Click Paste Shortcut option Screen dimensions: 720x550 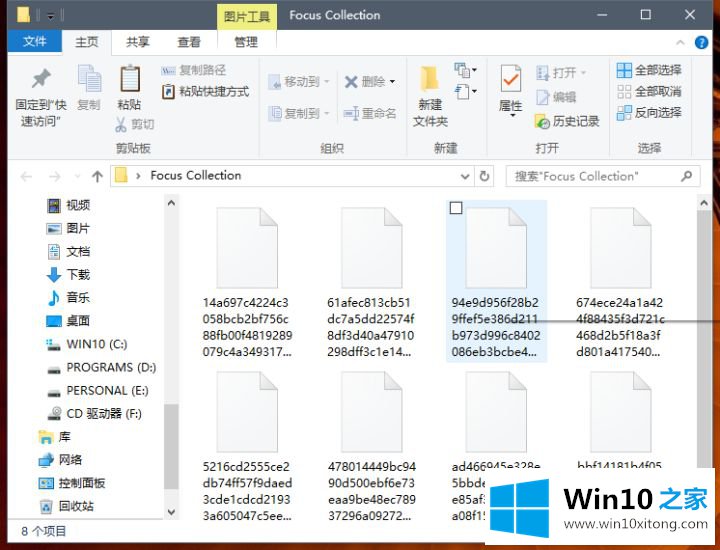pyautogui.click(x=205, y=91)
